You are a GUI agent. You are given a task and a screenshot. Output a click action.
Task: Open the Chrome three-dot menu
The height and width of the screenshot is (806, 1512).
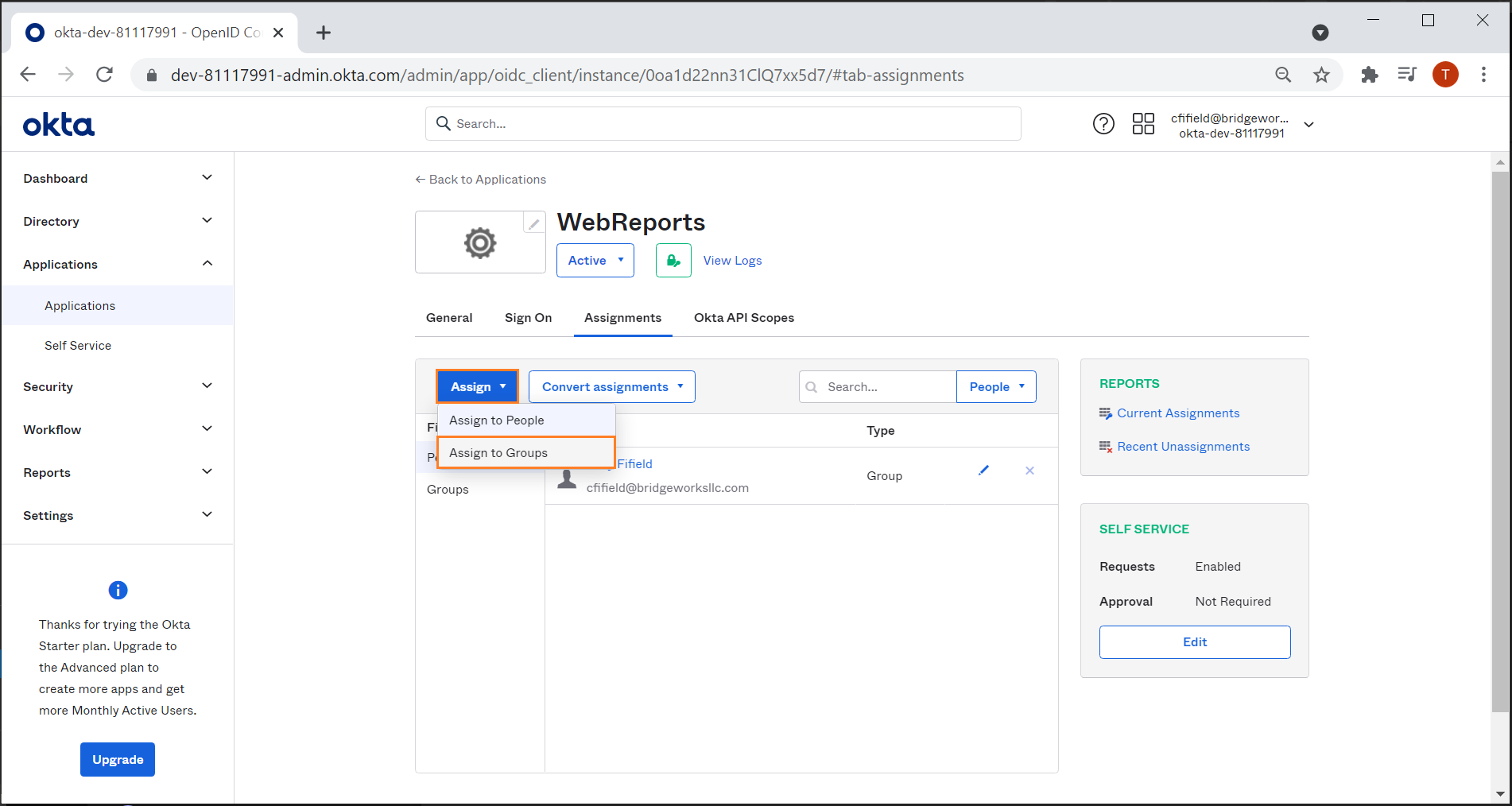[x=1483, y=75]
